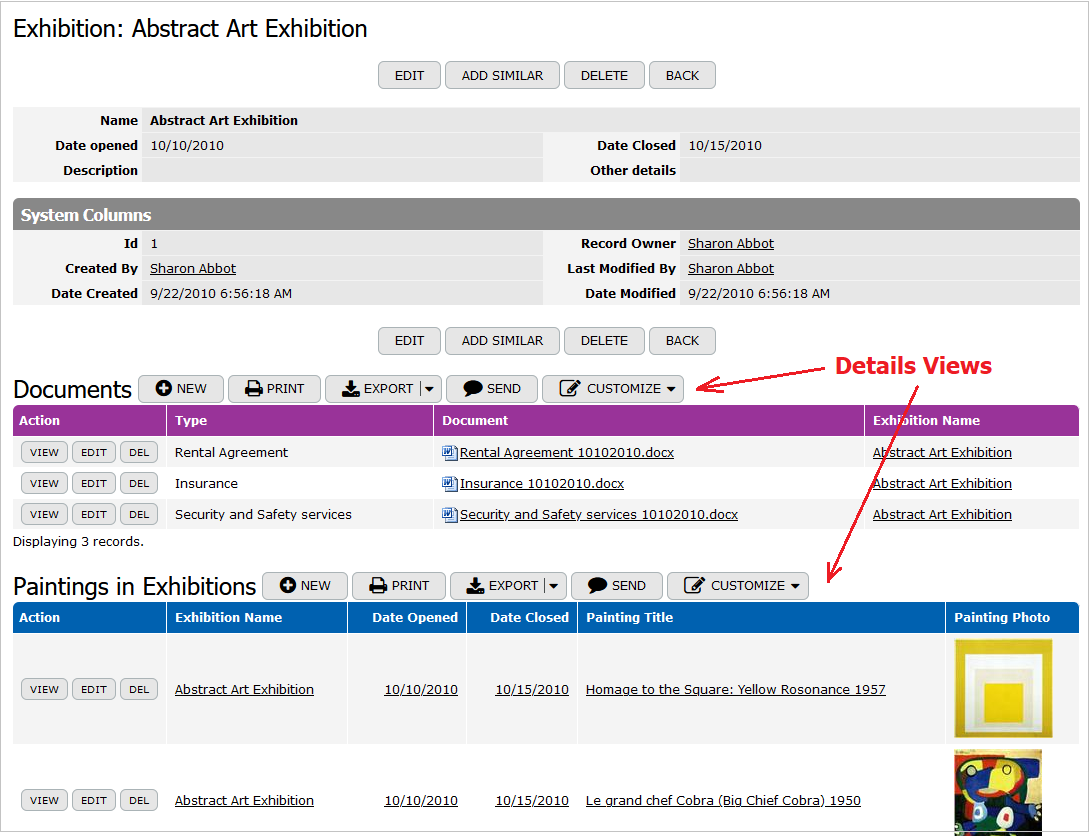The width and height of the screenshot is (1091, 836).
Task: Open the Rental Agreement 10102010.docx link
Action: pyautogui.click(x=567, y=453)
